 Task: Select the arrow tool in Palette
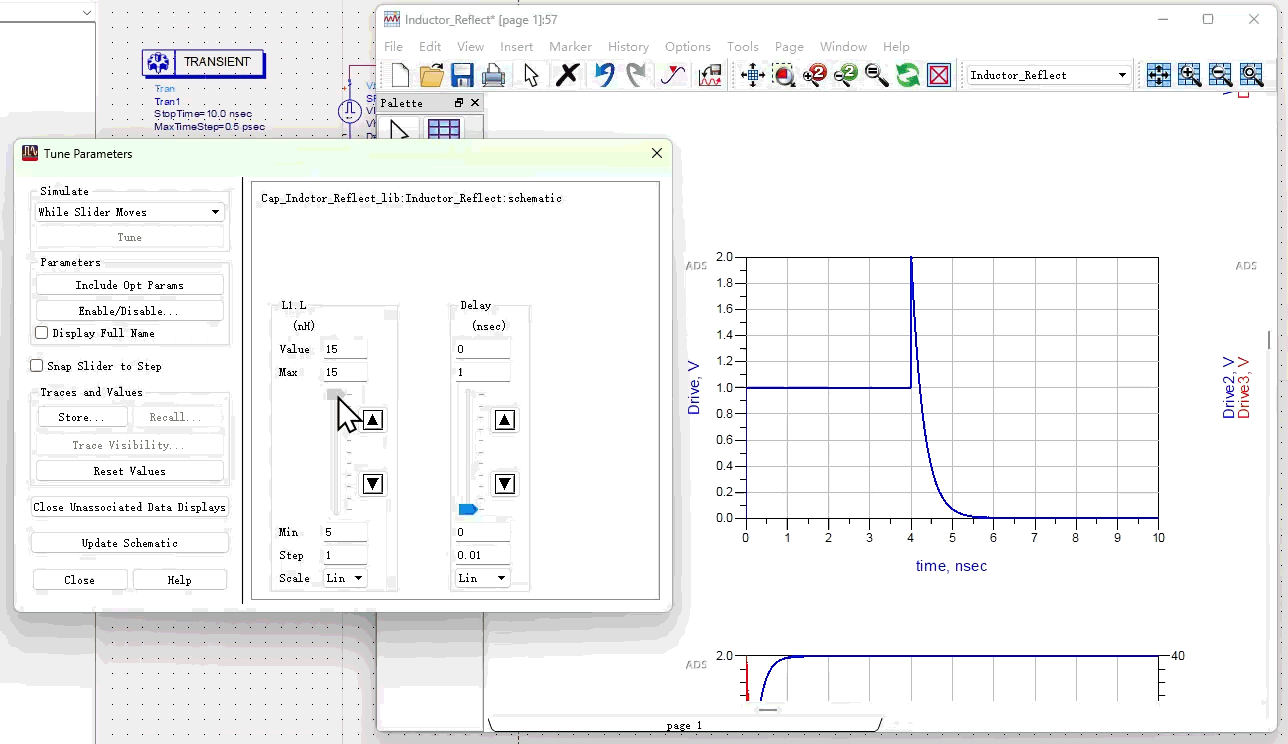tap(400, 130)
